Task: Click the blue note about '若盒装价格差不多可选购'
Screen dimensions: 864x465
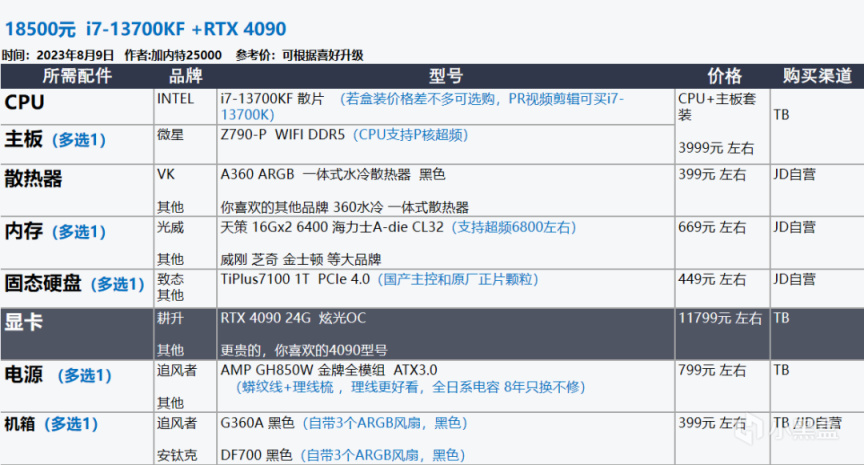Action: point(422,106)
